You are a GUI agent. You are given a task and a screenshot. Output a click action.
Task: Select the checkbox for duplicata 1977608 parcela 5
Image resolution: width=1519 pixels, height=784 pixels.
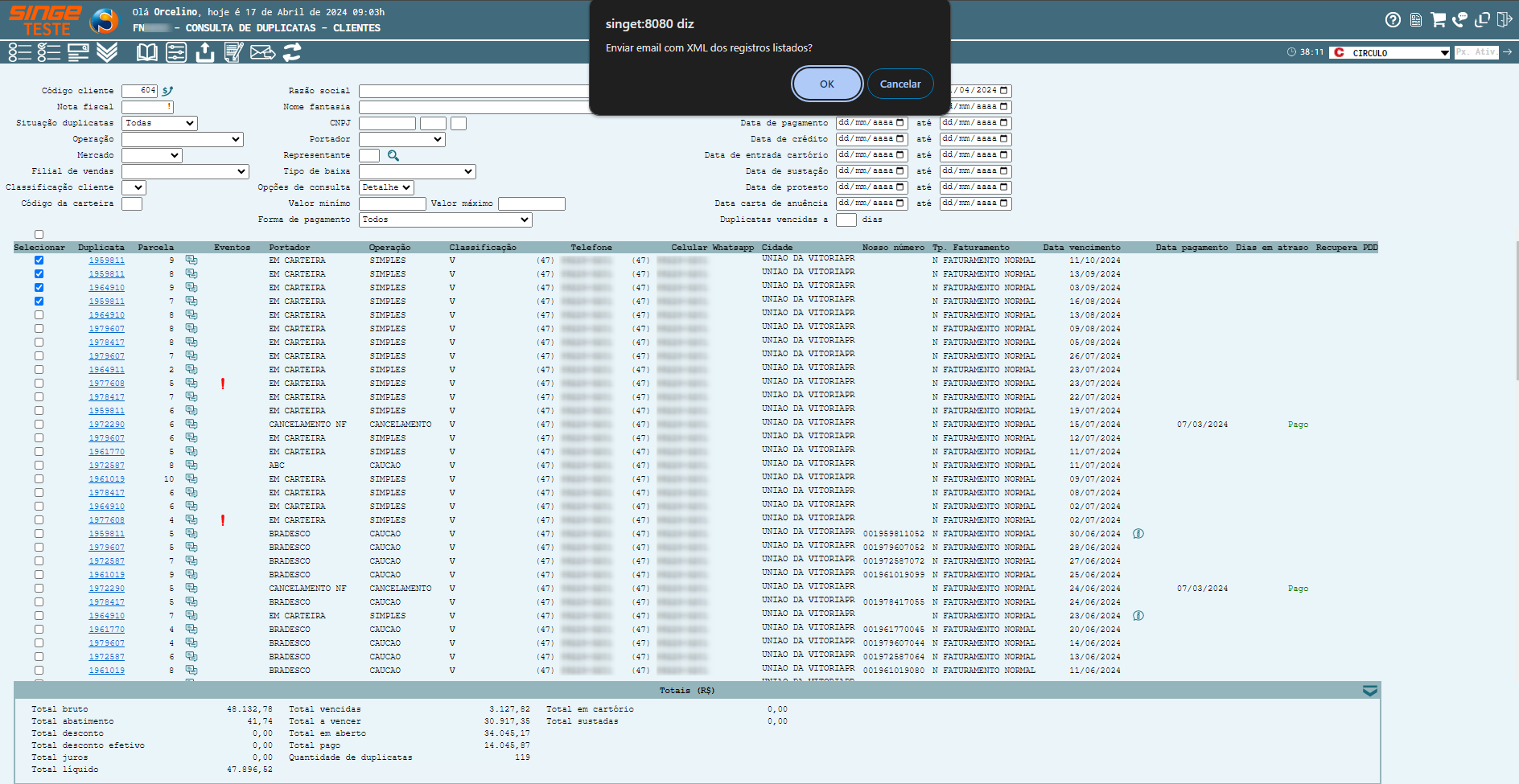point(39,384)
